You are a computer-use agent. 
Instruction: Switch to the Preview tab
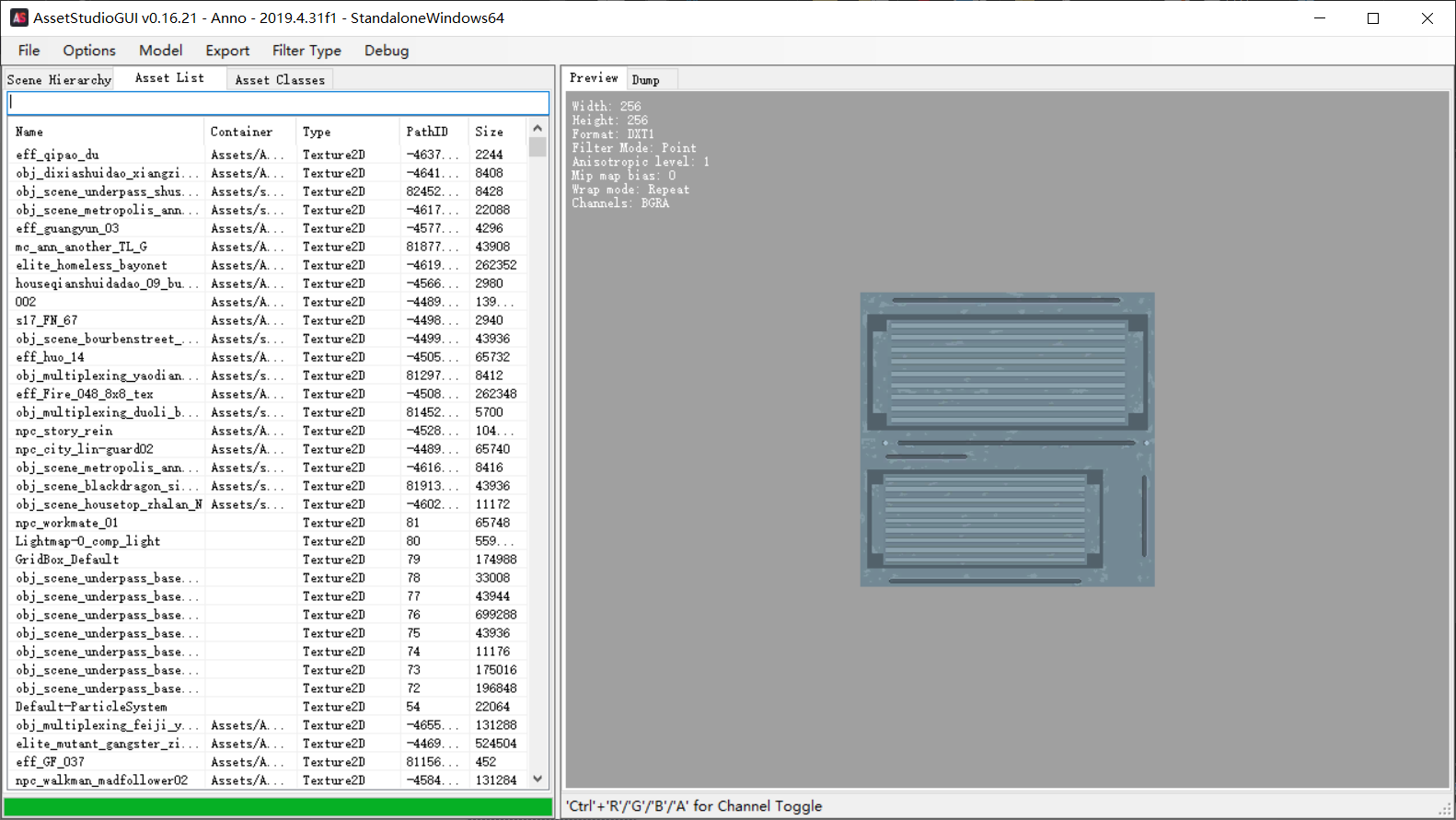(x=594, y=78)
